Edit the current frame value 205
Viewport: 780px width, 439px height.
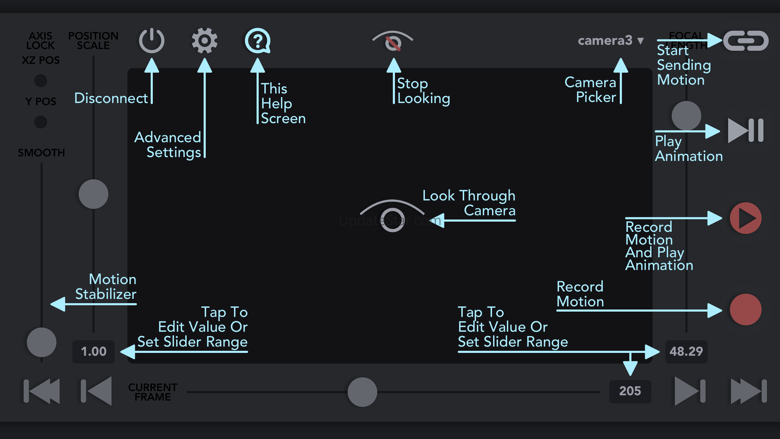click(630, 391)
